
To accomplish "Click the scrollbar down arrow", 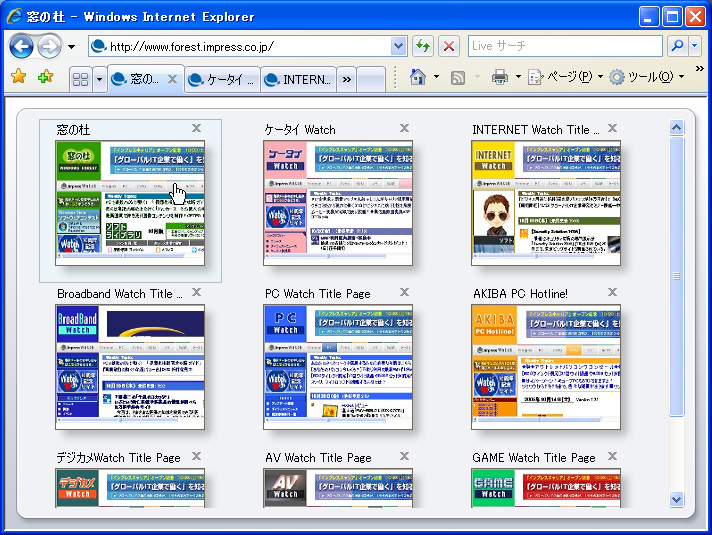I will coord(677,500).
